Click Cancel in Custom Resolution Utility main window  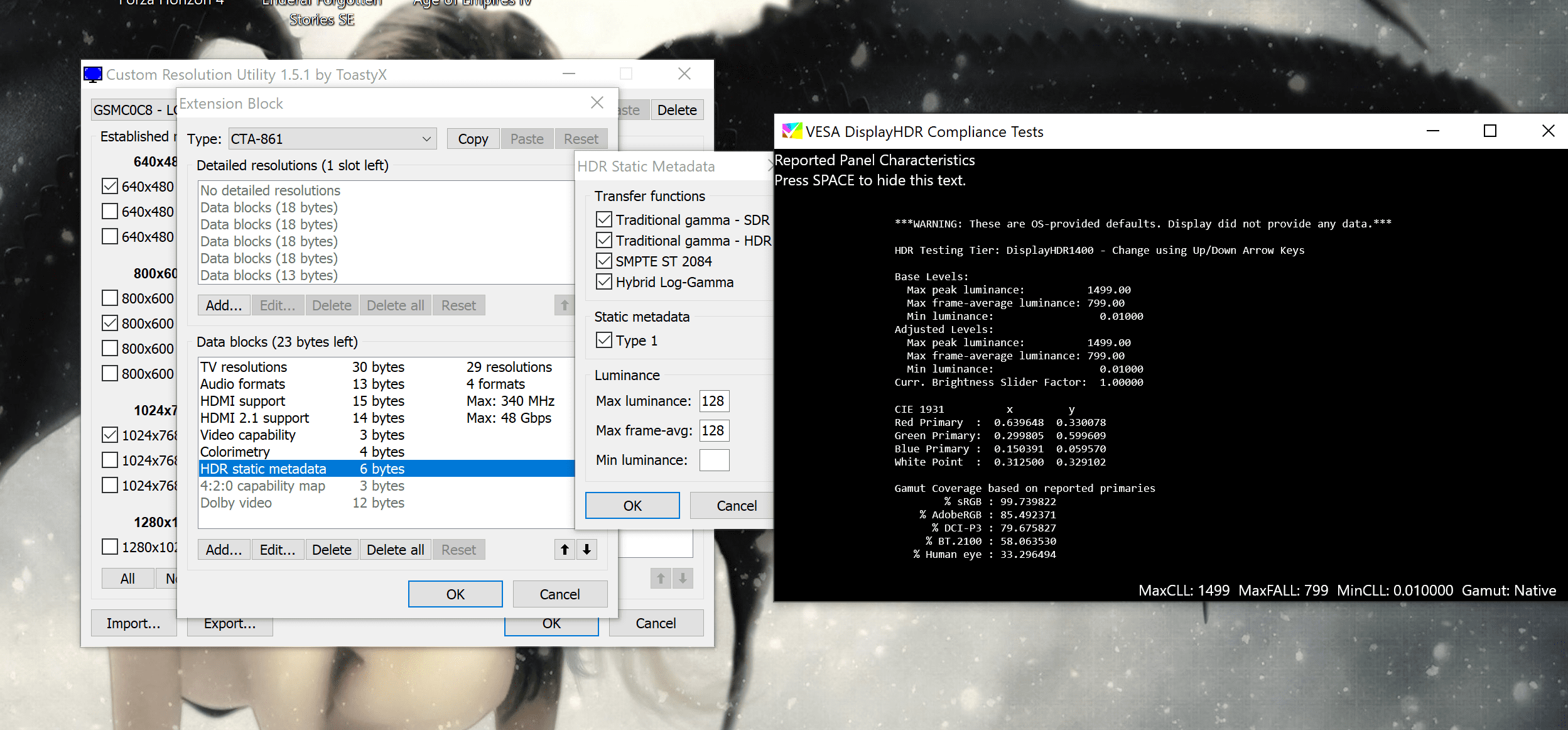pyautogui.click(x=656, y=623)
